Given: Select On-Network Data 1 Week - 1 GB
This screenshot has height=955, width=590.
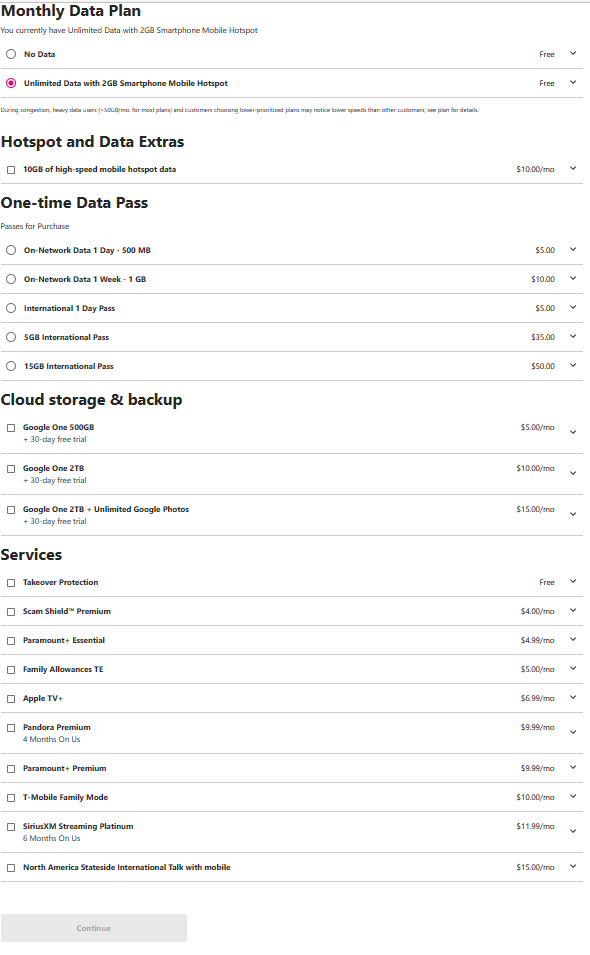Looking at the screenshot, I should (x=11, y=279).
